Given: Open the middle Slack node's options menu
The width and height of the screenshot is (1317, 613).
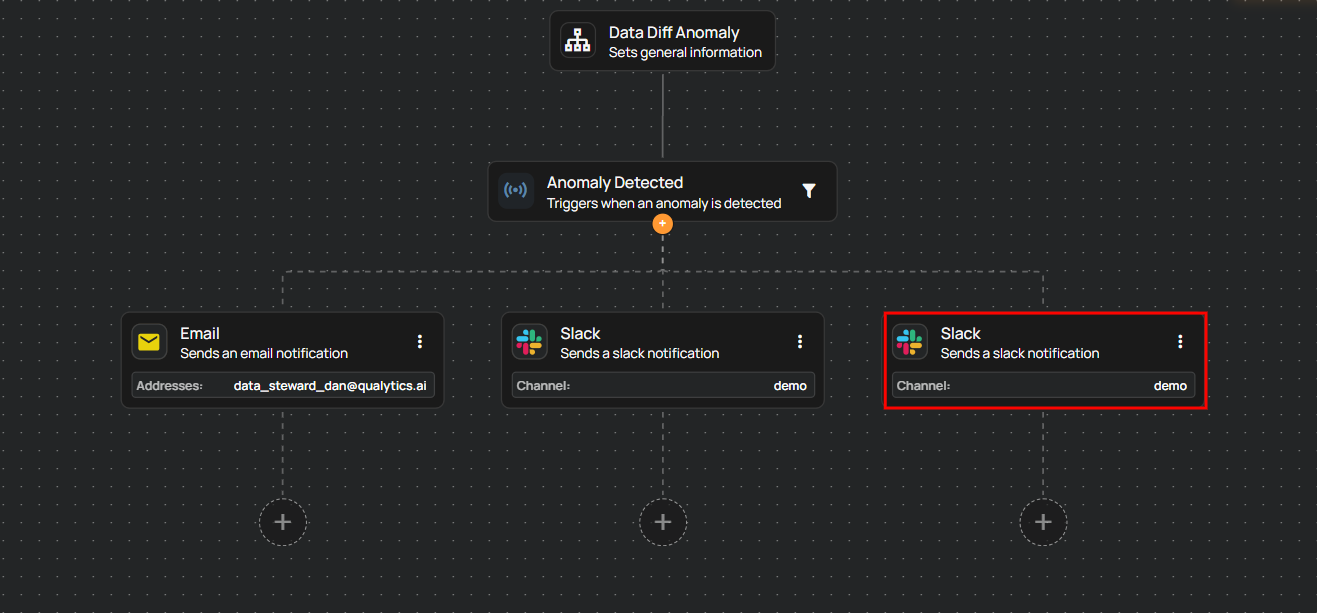Looking at the screenshot, I should (800, 342).
